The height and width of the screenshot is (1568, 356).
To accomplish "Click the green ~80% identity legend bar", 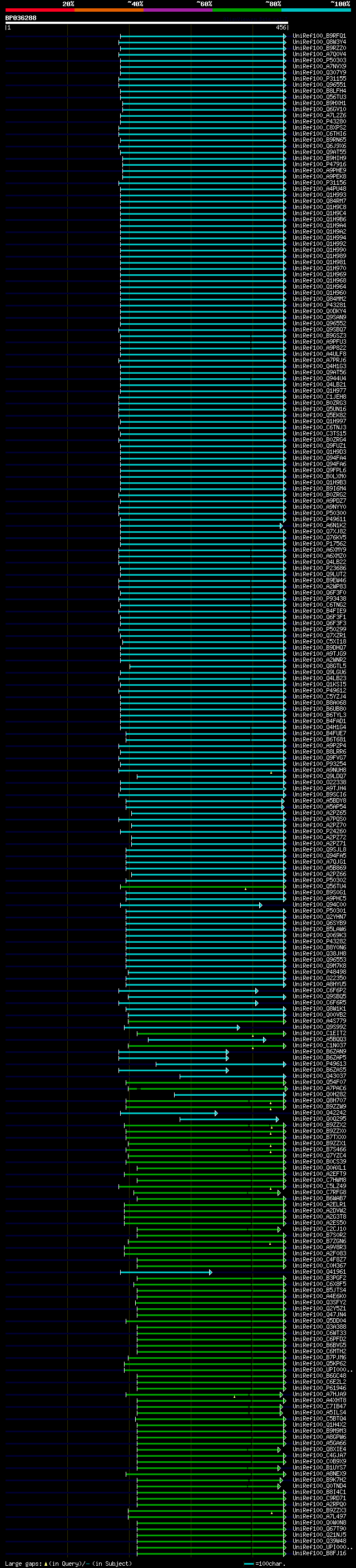I will pyautogui.click(x=247, y=10).
